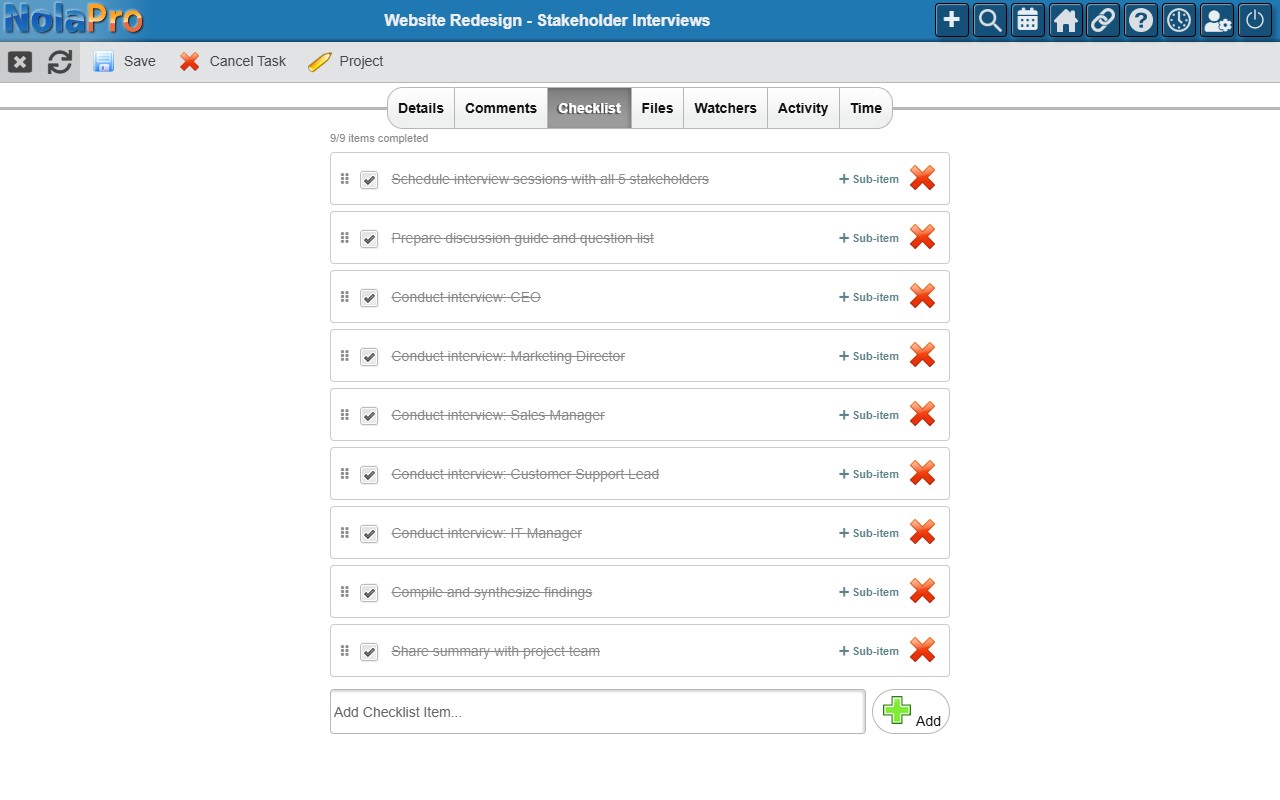1280x800 pixels.
Task: Select the Checklist tab
Action: click(x=589, y=108)
